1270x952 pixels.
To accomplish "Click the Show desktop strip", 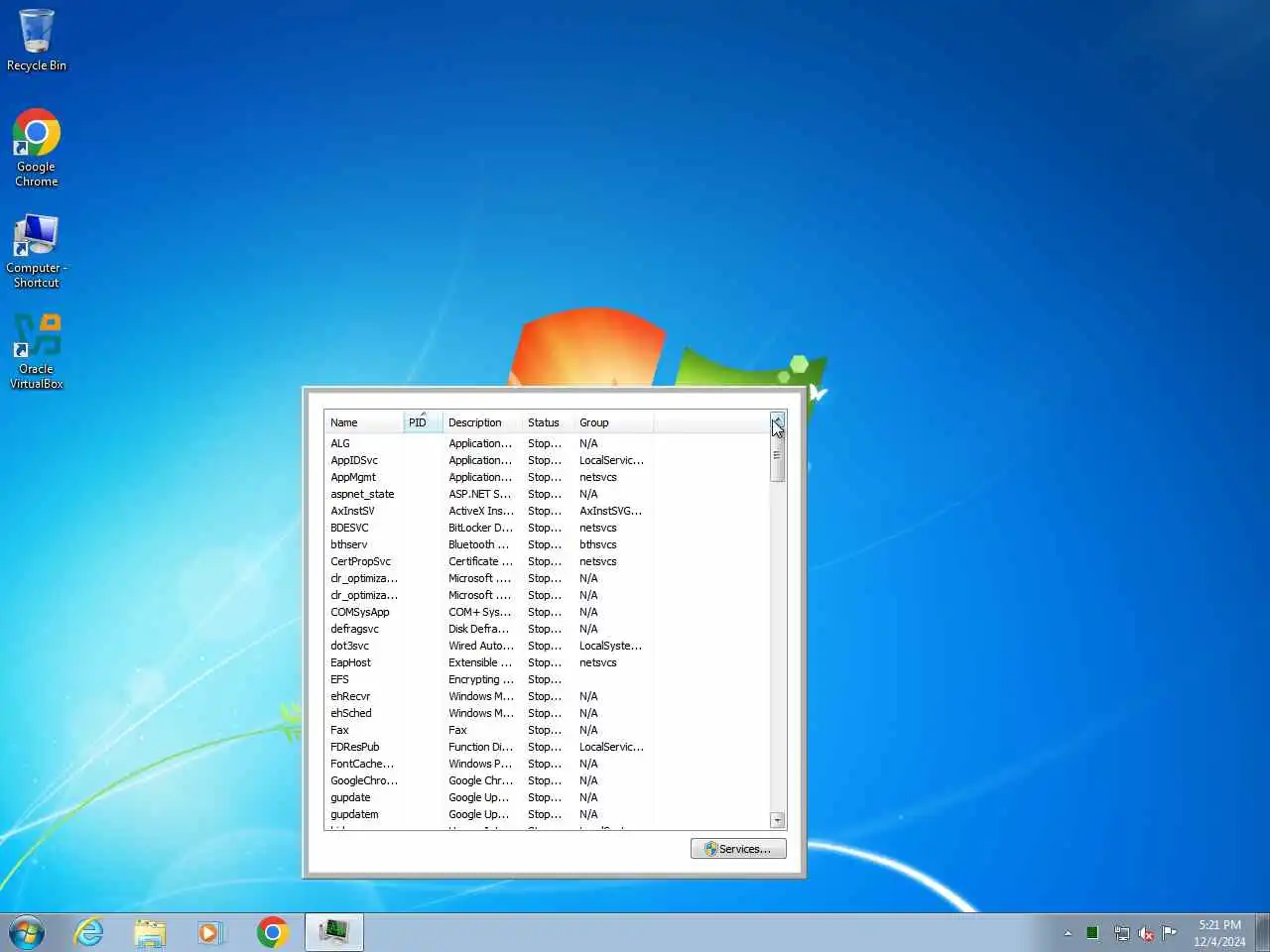I will pyautogui.click(x=1263, y=933).
